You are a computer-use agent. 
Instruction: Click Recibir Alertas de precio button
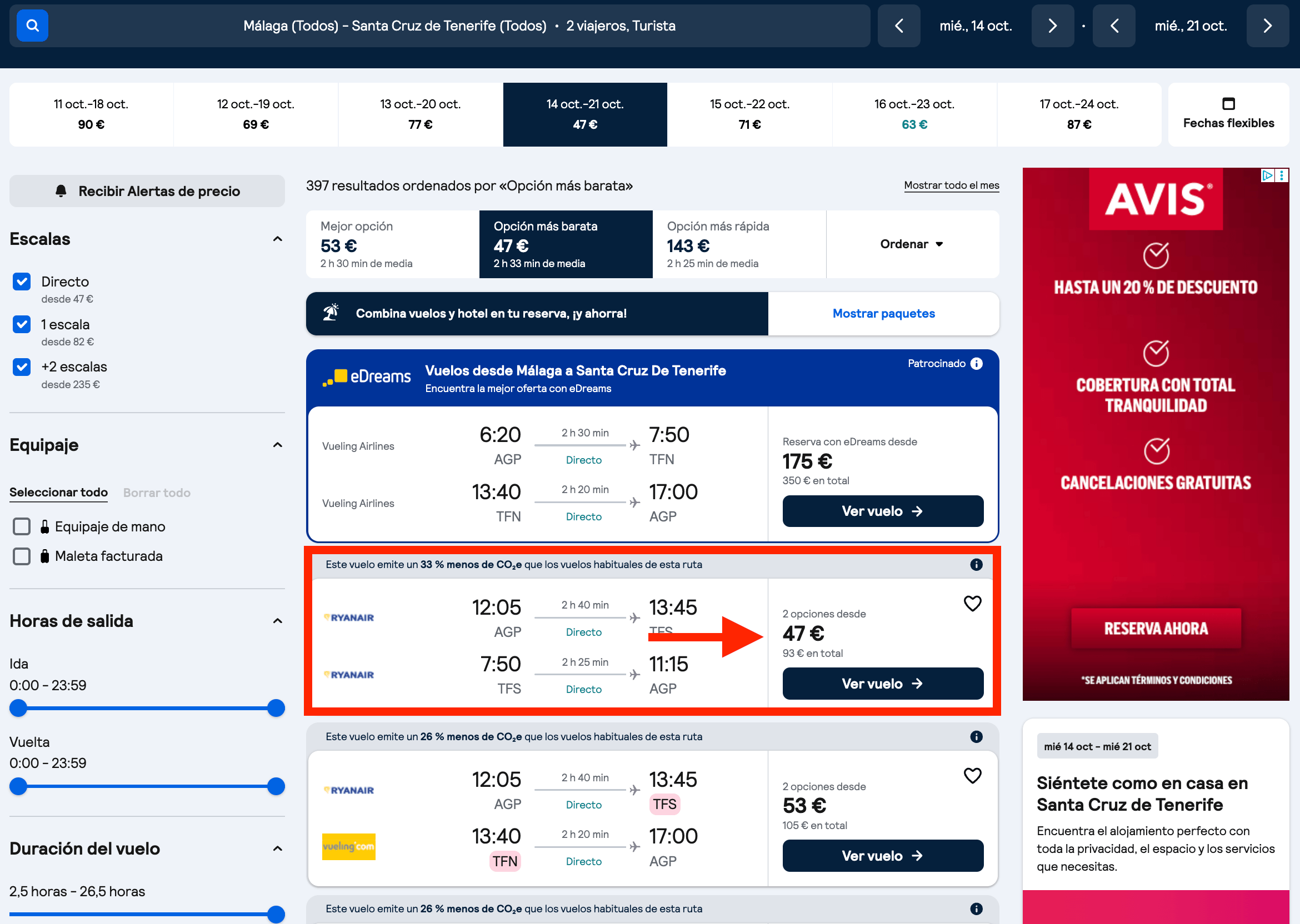tap(147, 191)
